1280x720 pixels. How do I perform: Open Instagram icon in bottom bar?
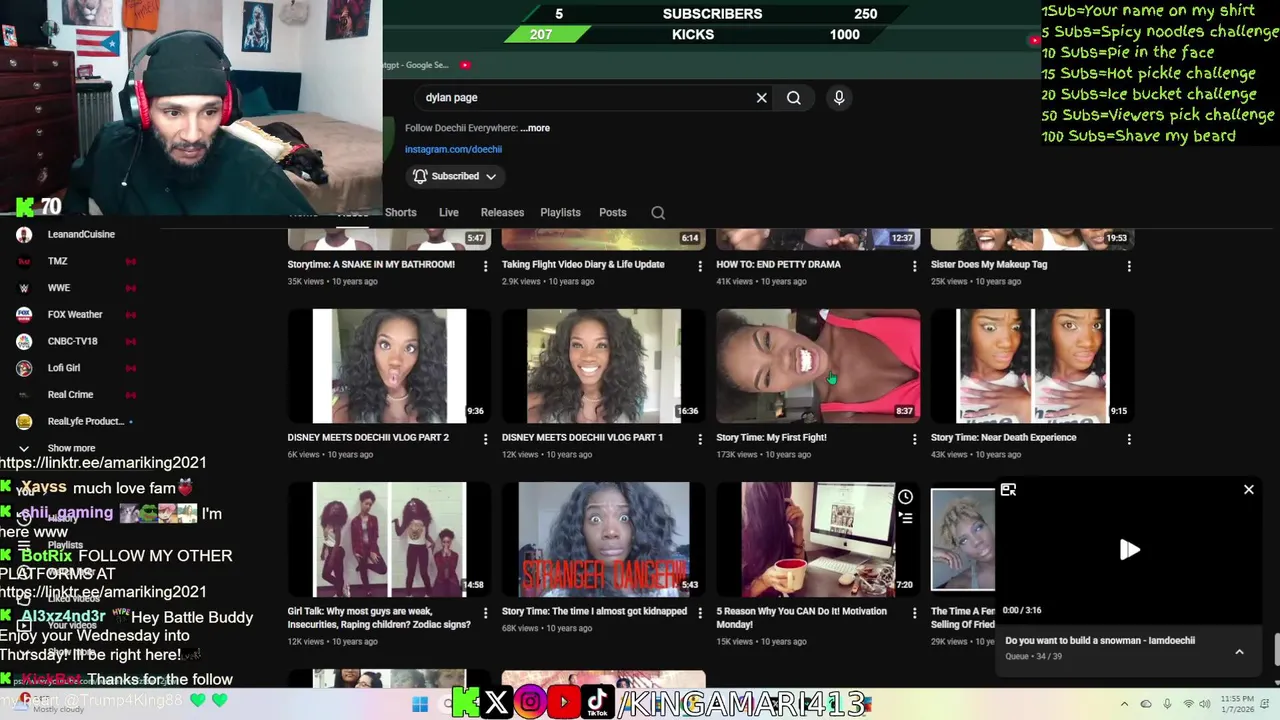tap(530, 703)
